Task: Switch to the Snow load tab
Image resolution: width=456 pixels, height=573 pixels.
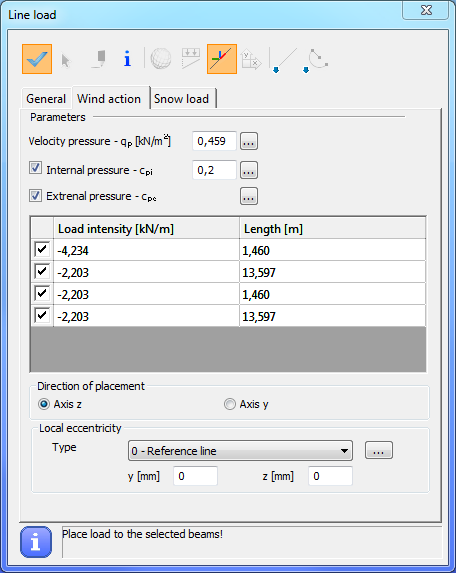Action: (x=182, y=99)
